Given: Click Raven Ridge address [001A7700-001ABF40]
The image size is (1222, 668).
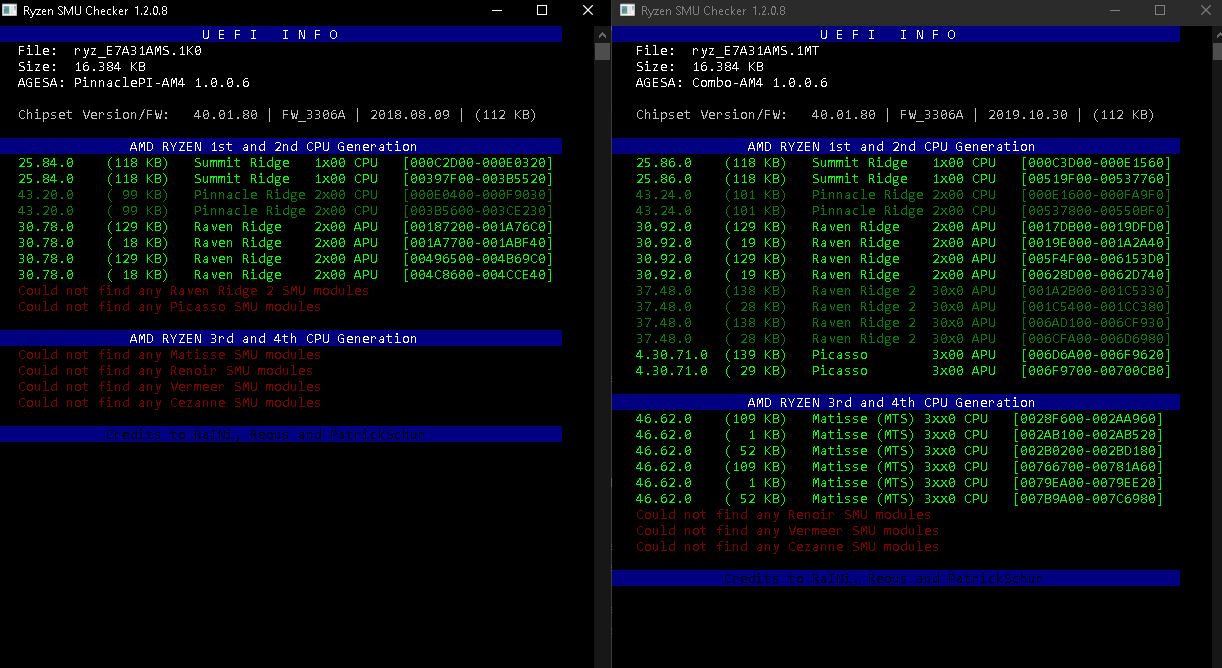Looking at the screenshot, I should pyautogui.click(x=477, y=242).
